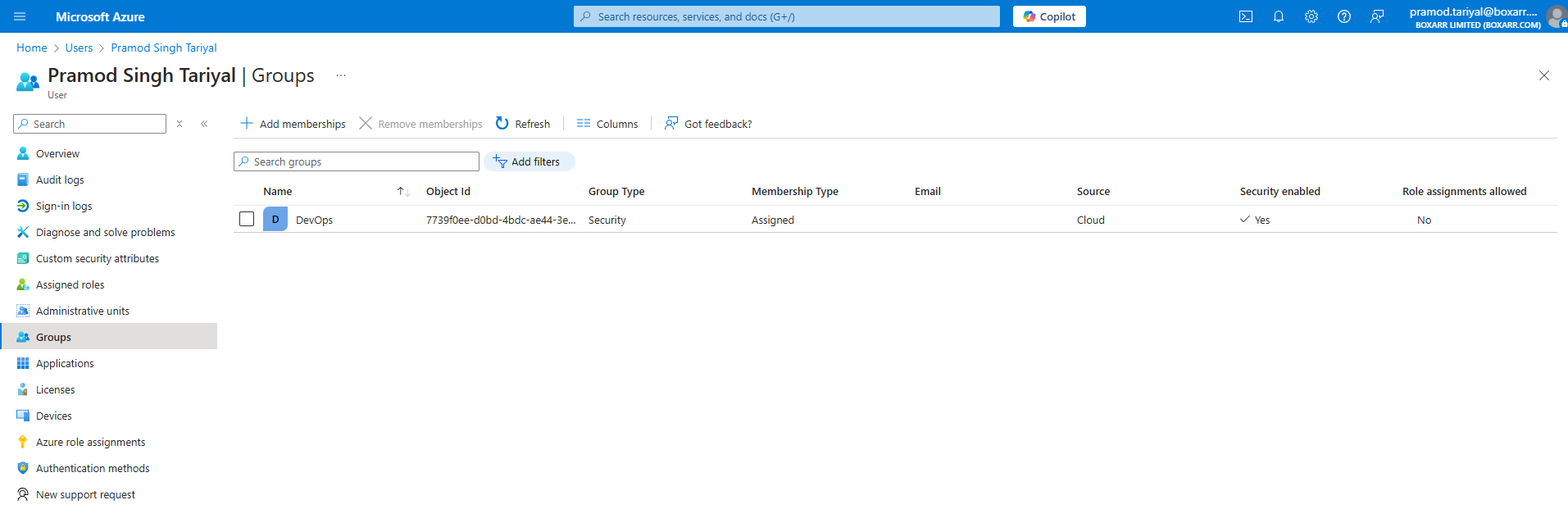
Task: Click the Email column header
Action: 928,191
